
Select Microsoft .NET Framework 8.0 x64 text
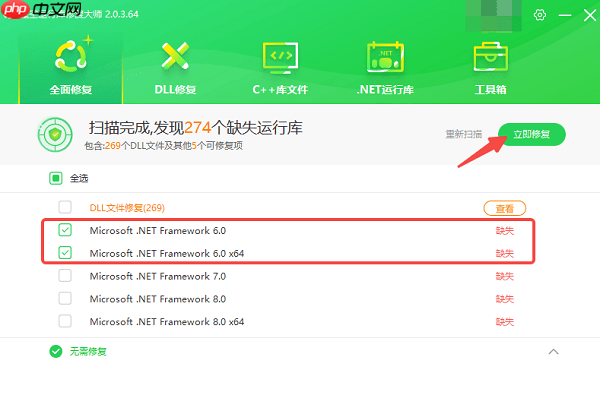(167, 321)
